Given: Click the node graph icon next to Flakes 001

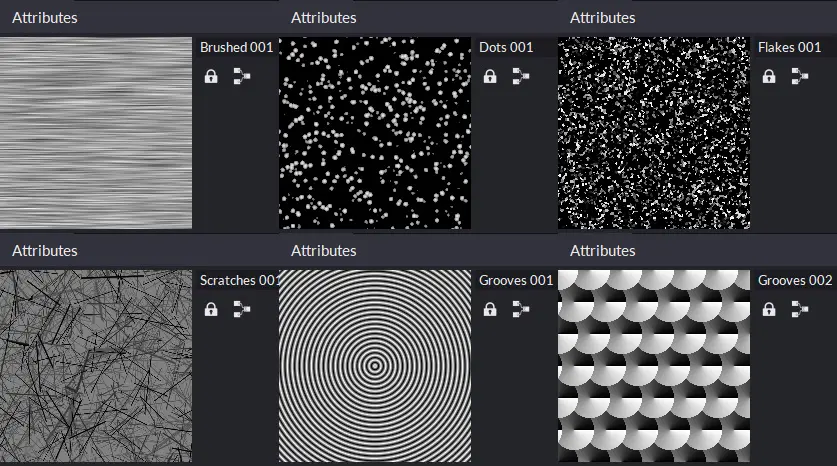Looking at the screenshot, I should point(800,76).
